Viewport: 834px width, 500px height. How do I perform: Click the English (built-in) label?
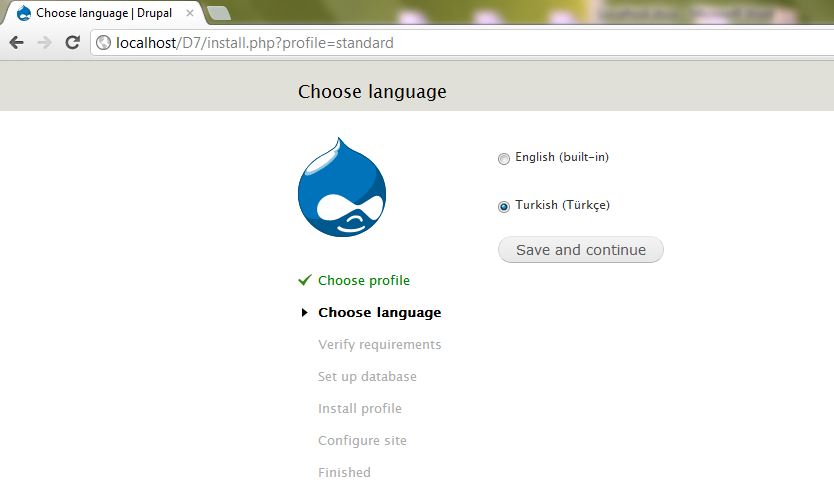click(x=562, y=157)
